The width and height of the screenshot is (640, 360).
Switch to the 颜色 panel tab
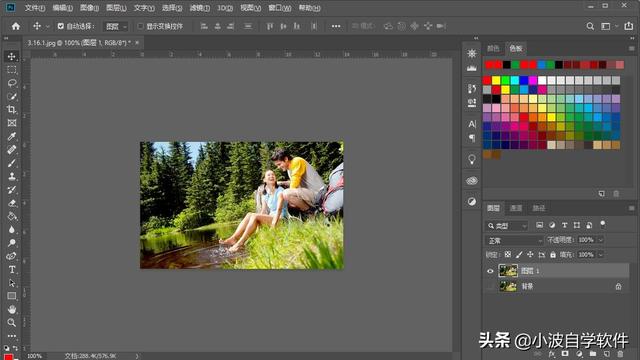pyautogui.click(x=493, y=48)
